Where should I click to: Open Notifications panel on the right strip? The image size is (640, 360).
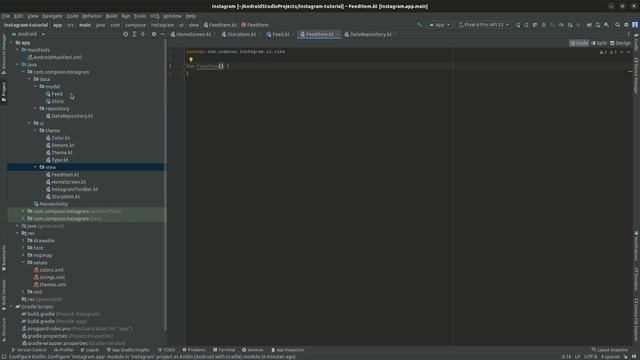636,246
